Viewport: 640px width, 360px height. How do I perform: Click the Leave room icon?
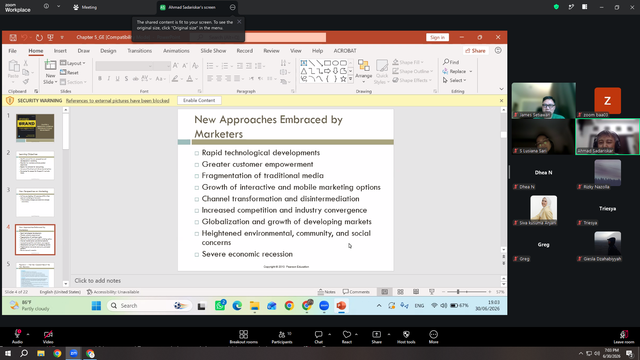[623, 335]
